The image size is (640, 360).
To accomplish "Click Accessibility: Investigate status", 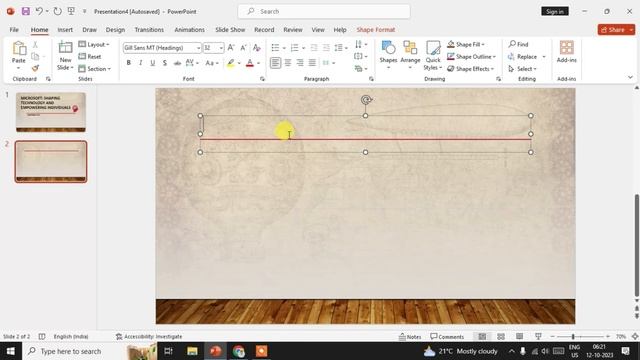I will click(x=149, y=336).
